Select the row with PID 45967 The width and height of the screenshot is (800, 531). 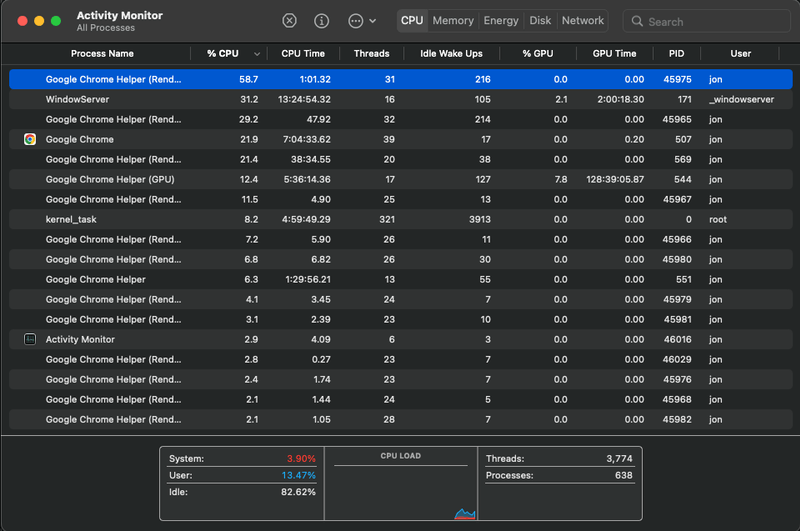(x=401, y=199)
